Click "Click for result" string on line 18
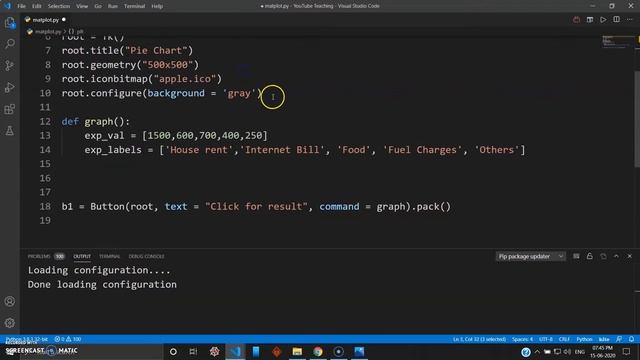The width and height of the screenshot is (640, 360). [x=256, y=207]
